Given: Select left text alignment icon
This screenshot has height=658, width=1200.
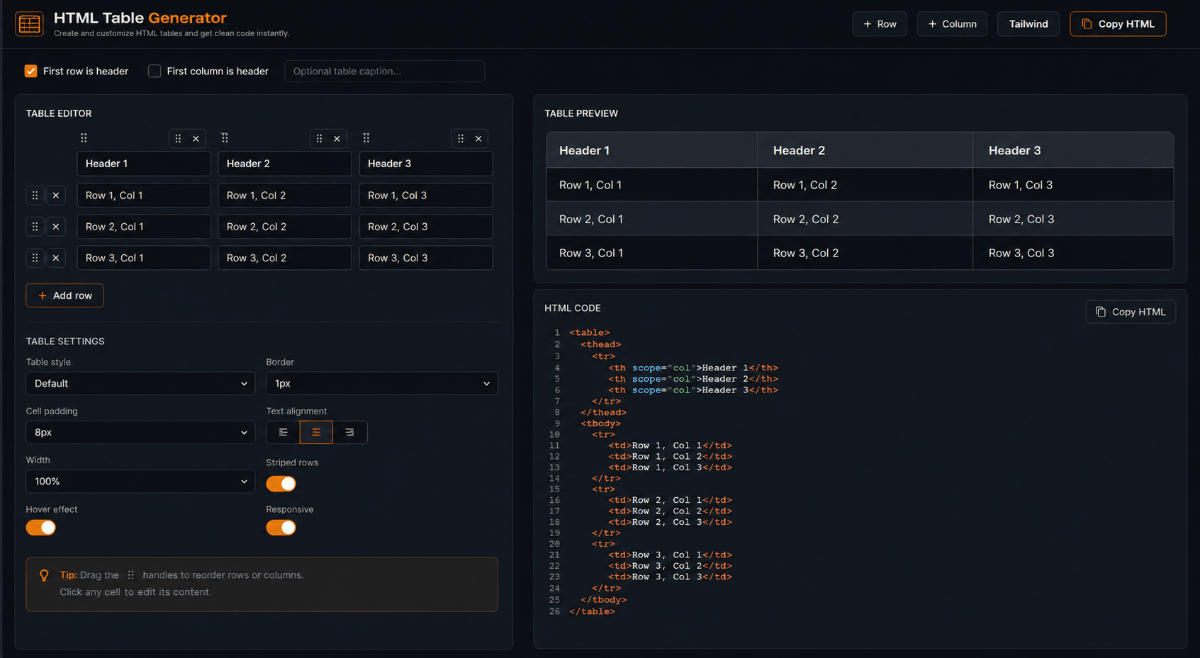Looking at the screenshot, I should point(283,432).
